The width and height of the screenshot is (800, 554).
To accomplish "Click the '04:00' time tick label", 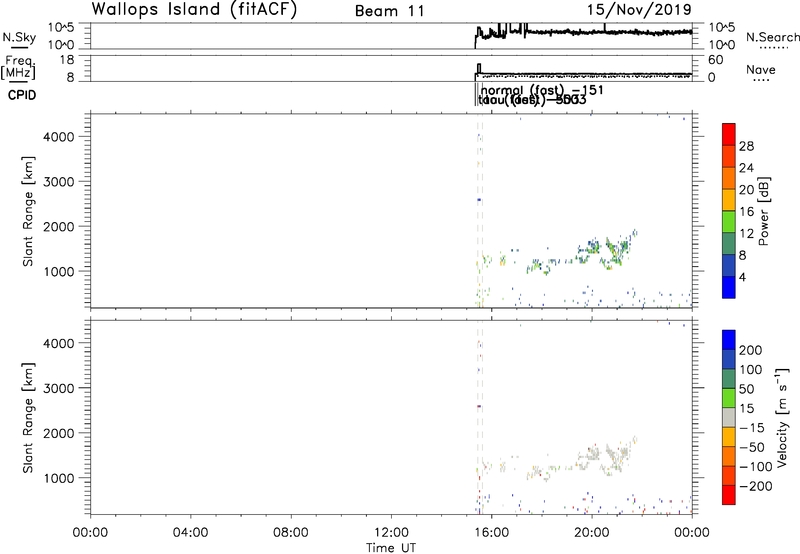I will tap(190, 533).
